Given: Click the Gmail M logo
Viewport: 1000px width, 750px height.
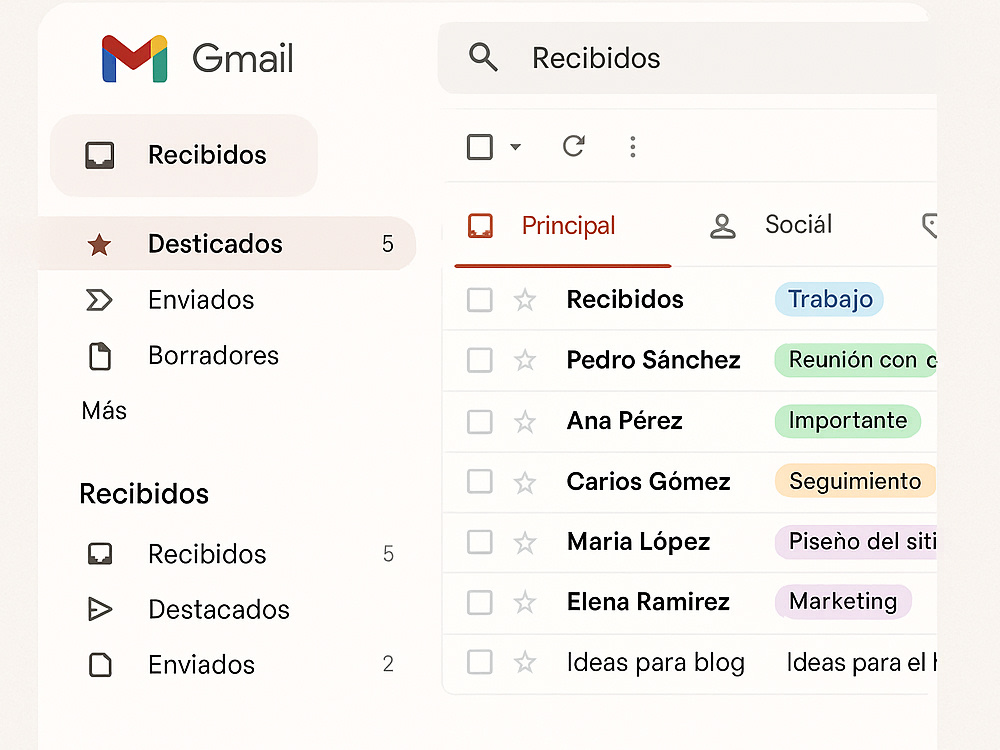Looking at the screenshot, I should [135, 59].
